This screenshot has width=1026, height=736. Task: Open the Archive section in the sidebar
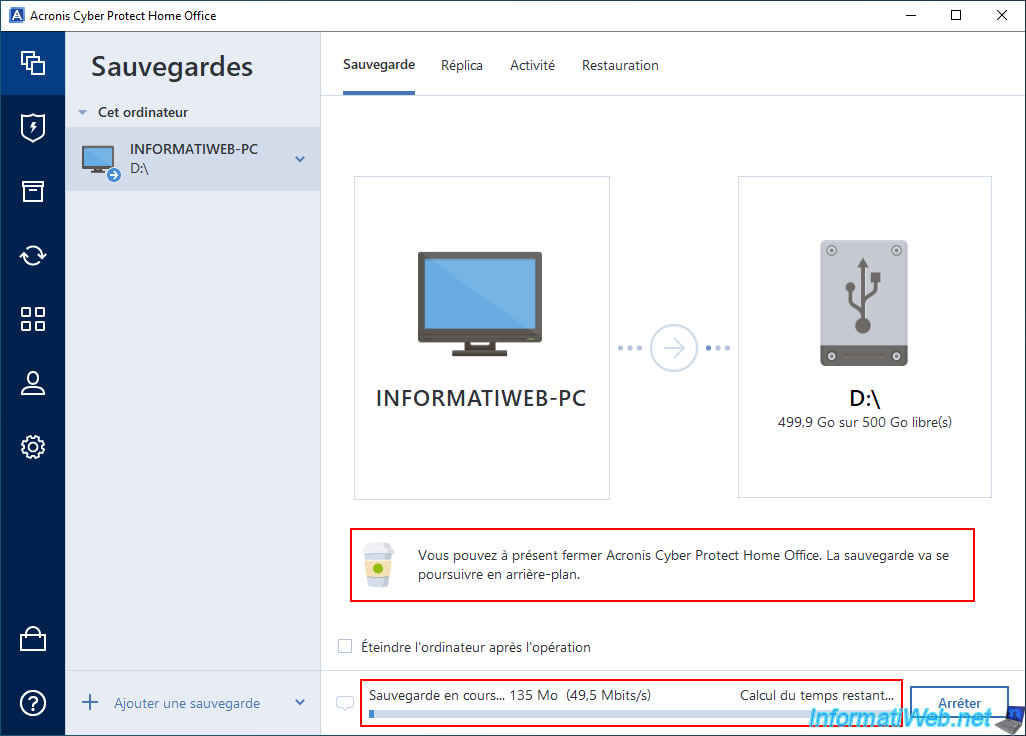click(33, 191)
